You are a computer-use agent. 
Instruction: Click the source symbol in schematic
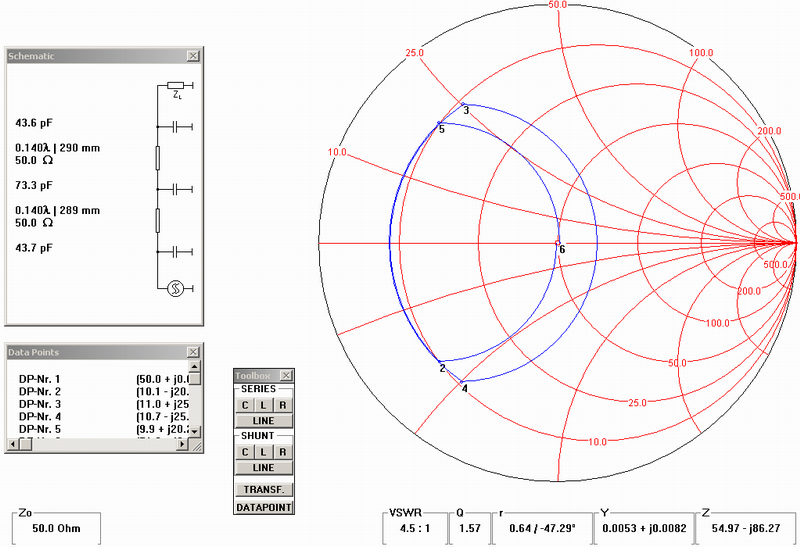pos(176,289)
